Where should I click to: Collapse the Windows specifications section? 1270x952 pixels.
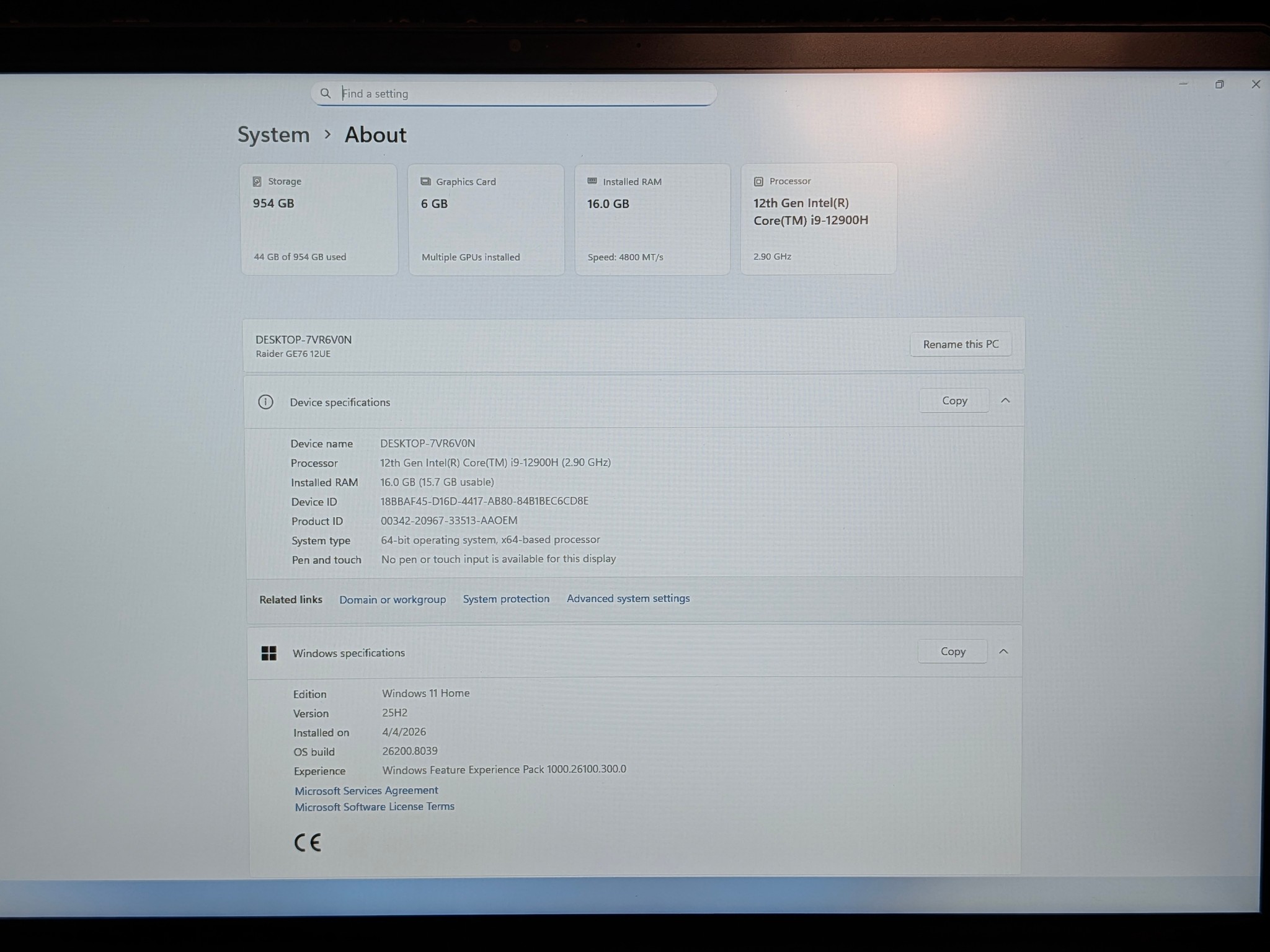pos(1003,651)
